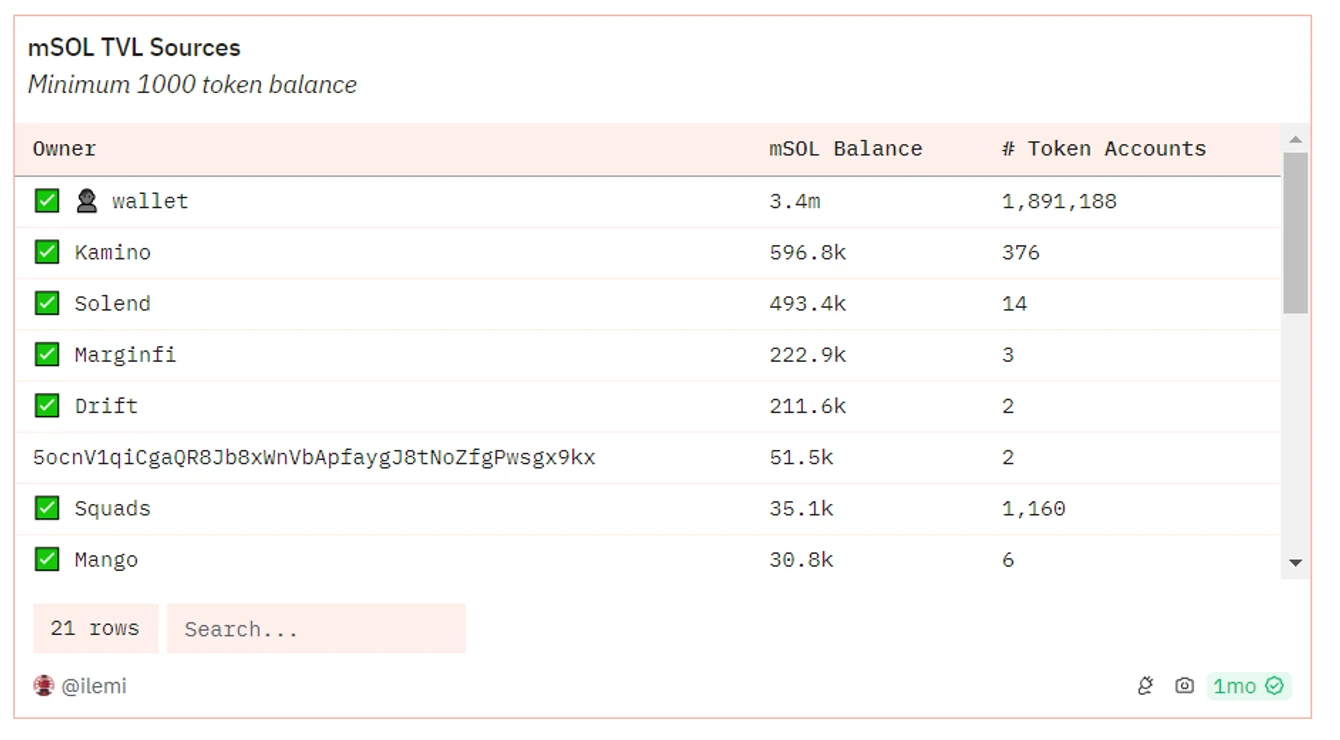Click the wallet person icon
The width and height of the screenshot is (1340, 740).
point(87,201)
